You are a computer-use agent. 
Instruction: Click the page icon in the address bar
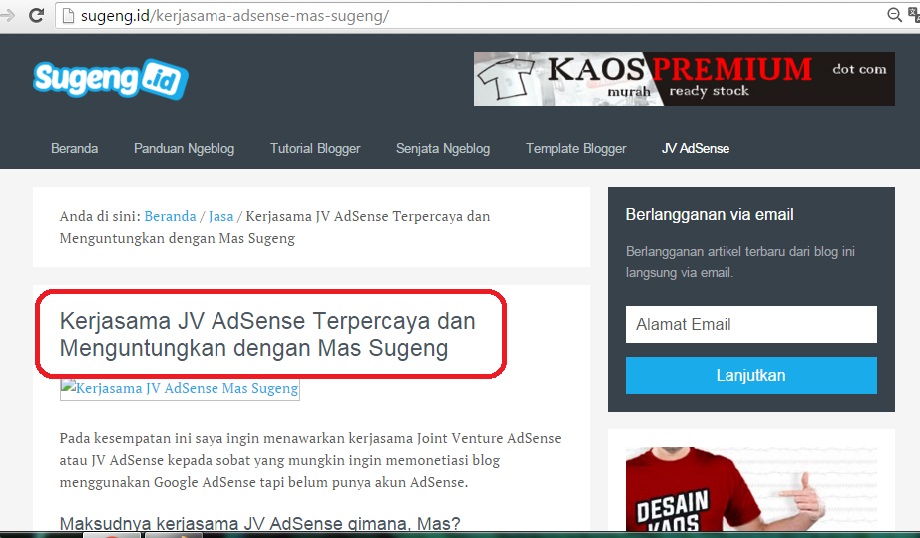click(69, 16)
